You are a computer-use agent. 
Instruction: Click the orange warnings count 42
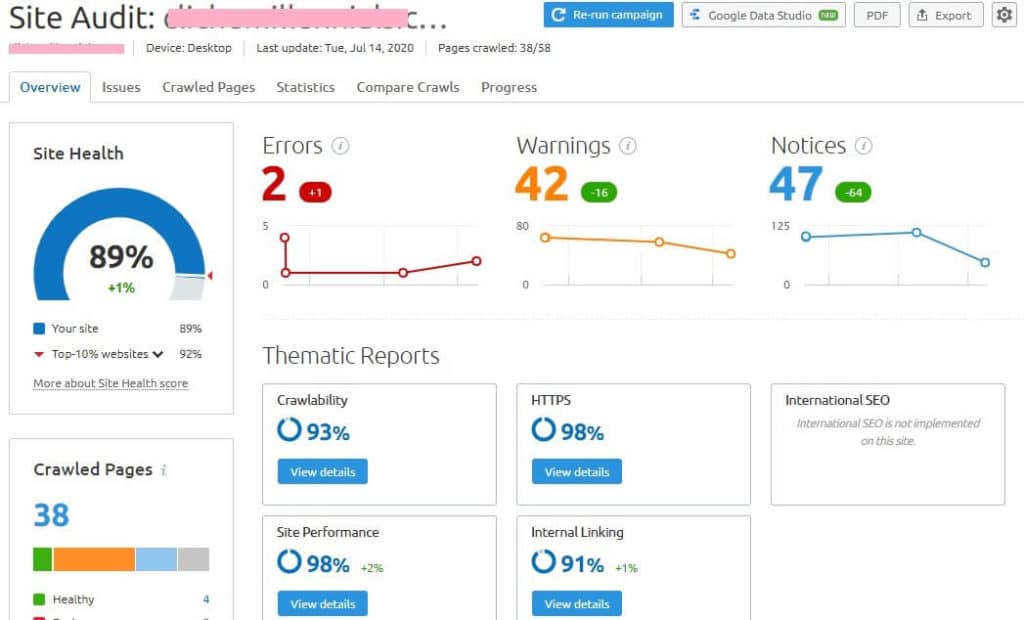(x=541, y=184)
